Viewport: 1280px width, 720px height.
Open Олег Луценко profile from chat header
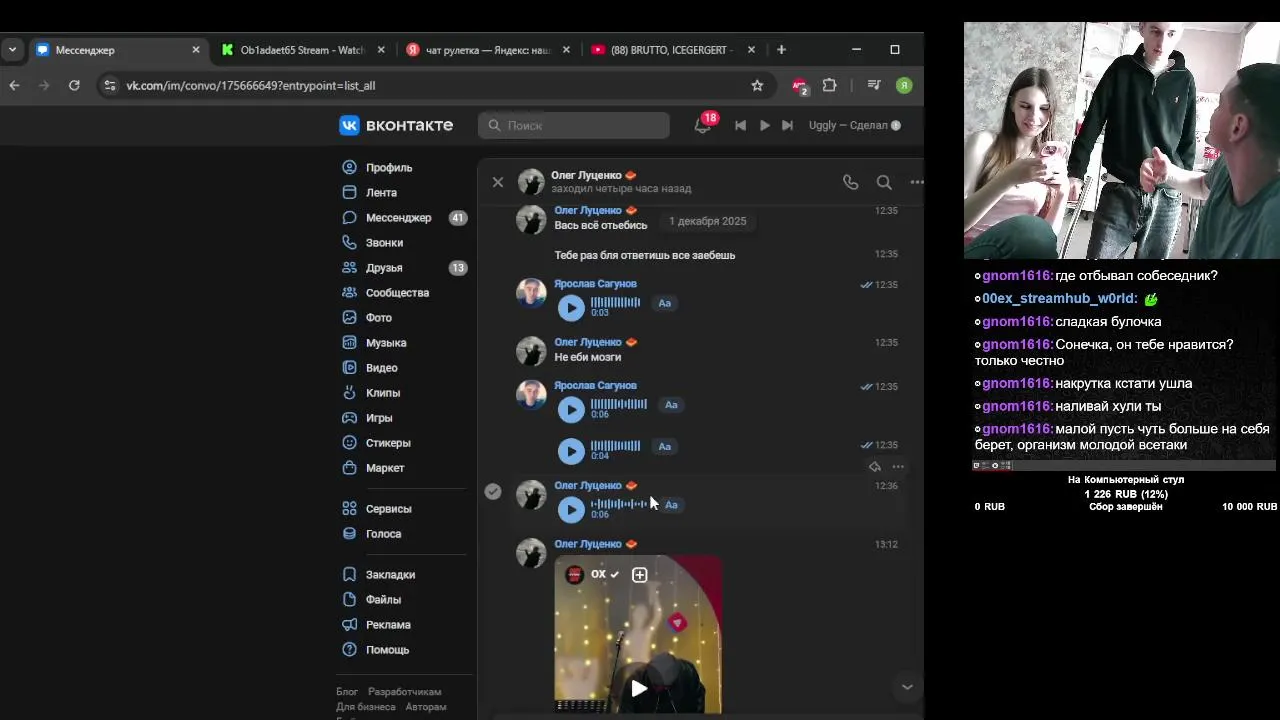587,175
